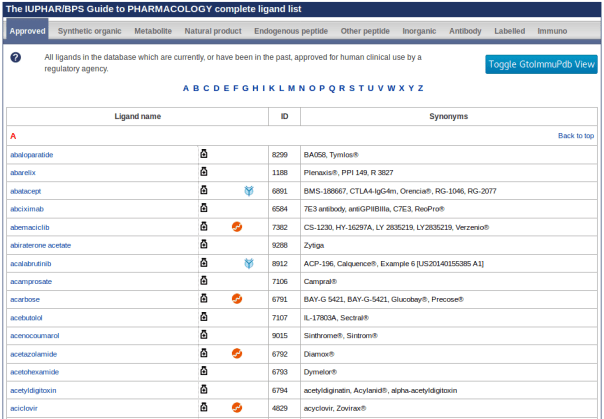The width and height of the screenshot is (604, 419).
Task: Open the abatacept ligand link
Action: [25, 191]
